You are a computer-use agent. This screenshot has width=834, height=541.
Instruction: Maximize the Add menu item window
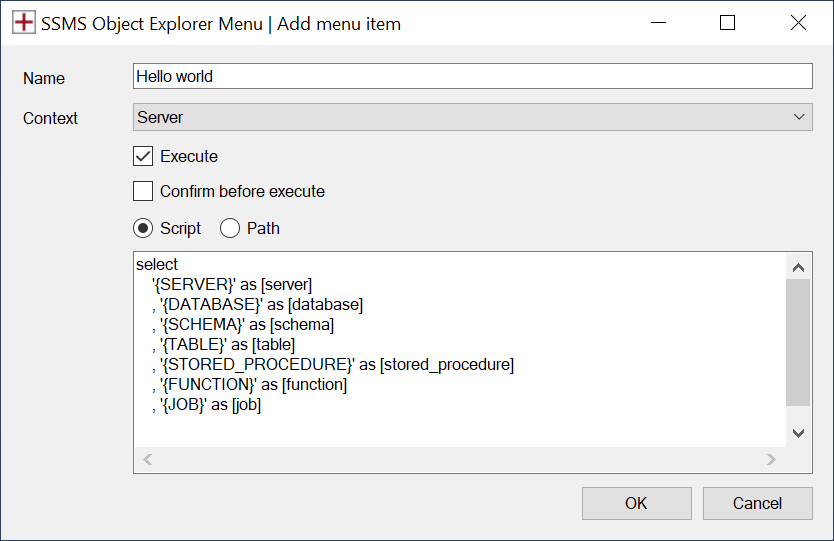pos(727,23)
